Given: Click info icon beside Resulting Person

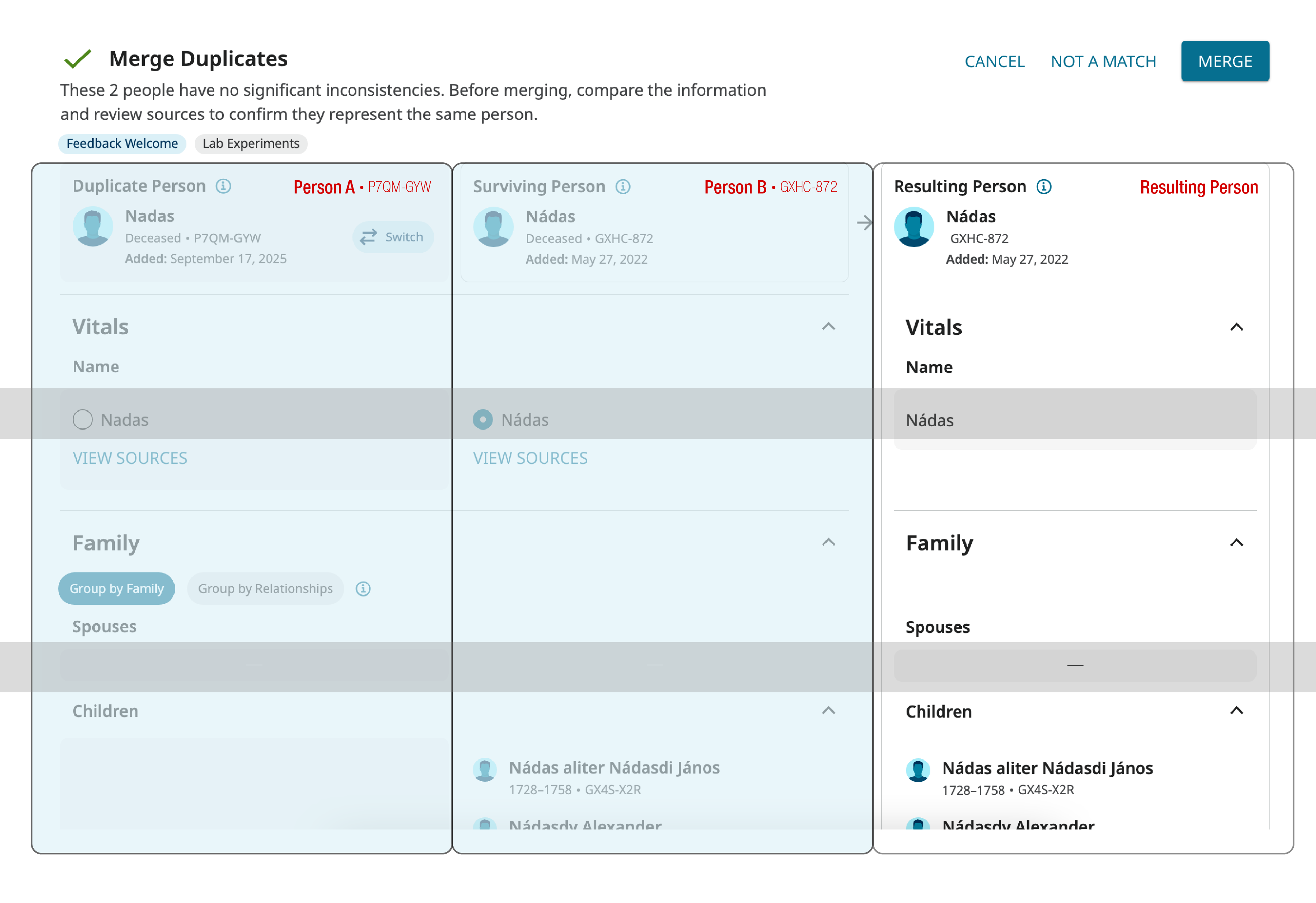Looking at the screenshot, I should (x=1044, y=187).
